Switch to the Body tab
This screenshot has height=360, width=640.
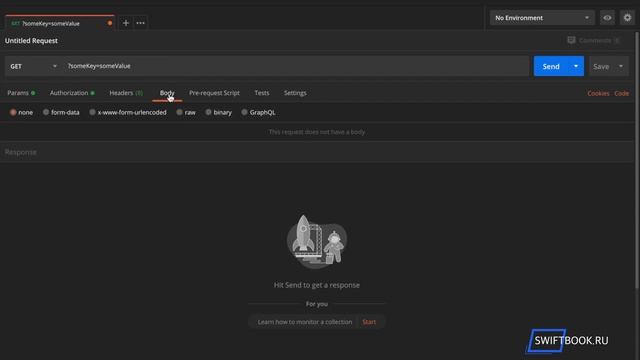167,93
